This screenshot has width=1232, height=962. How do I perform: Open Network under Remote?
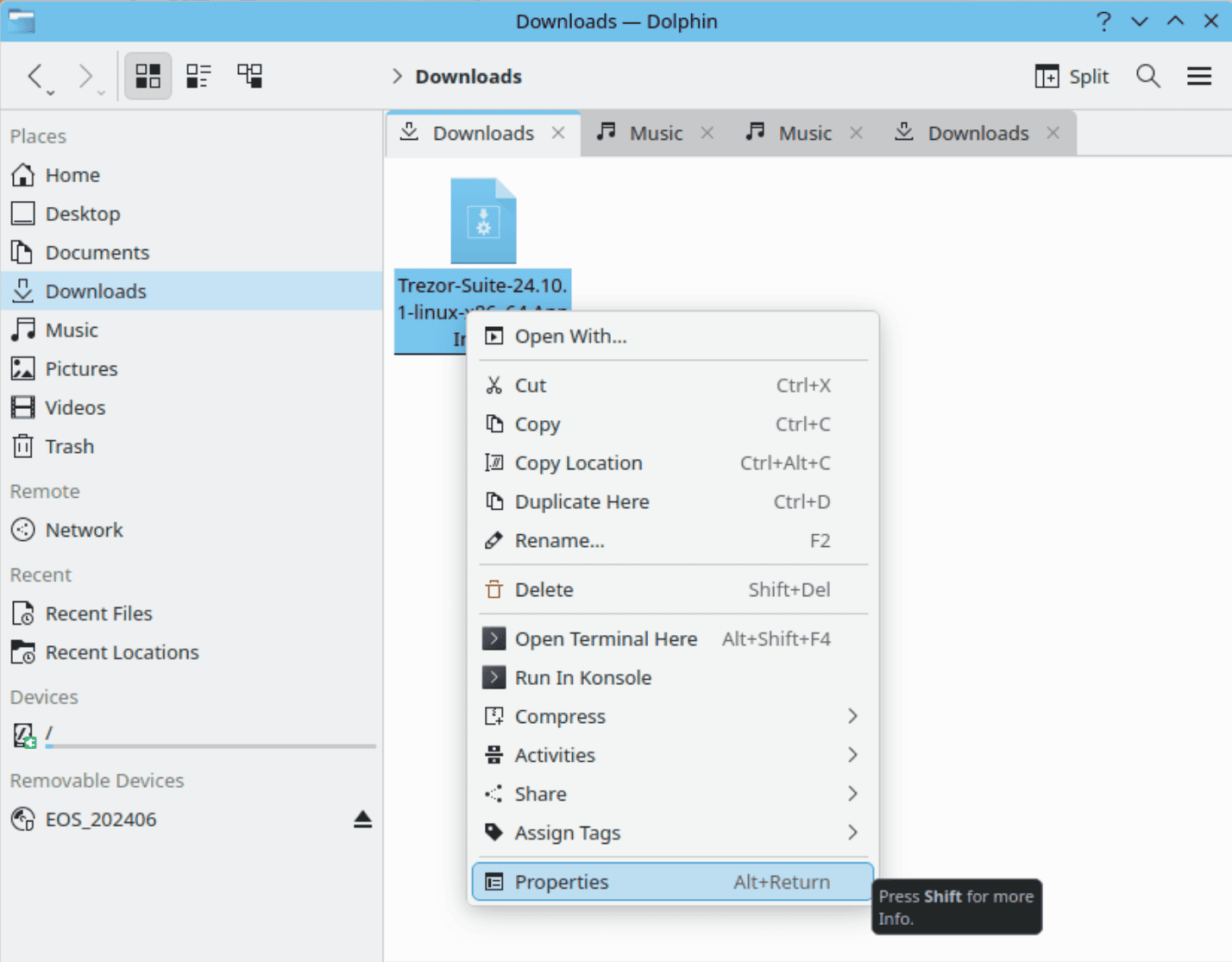(x=192, y=530)
